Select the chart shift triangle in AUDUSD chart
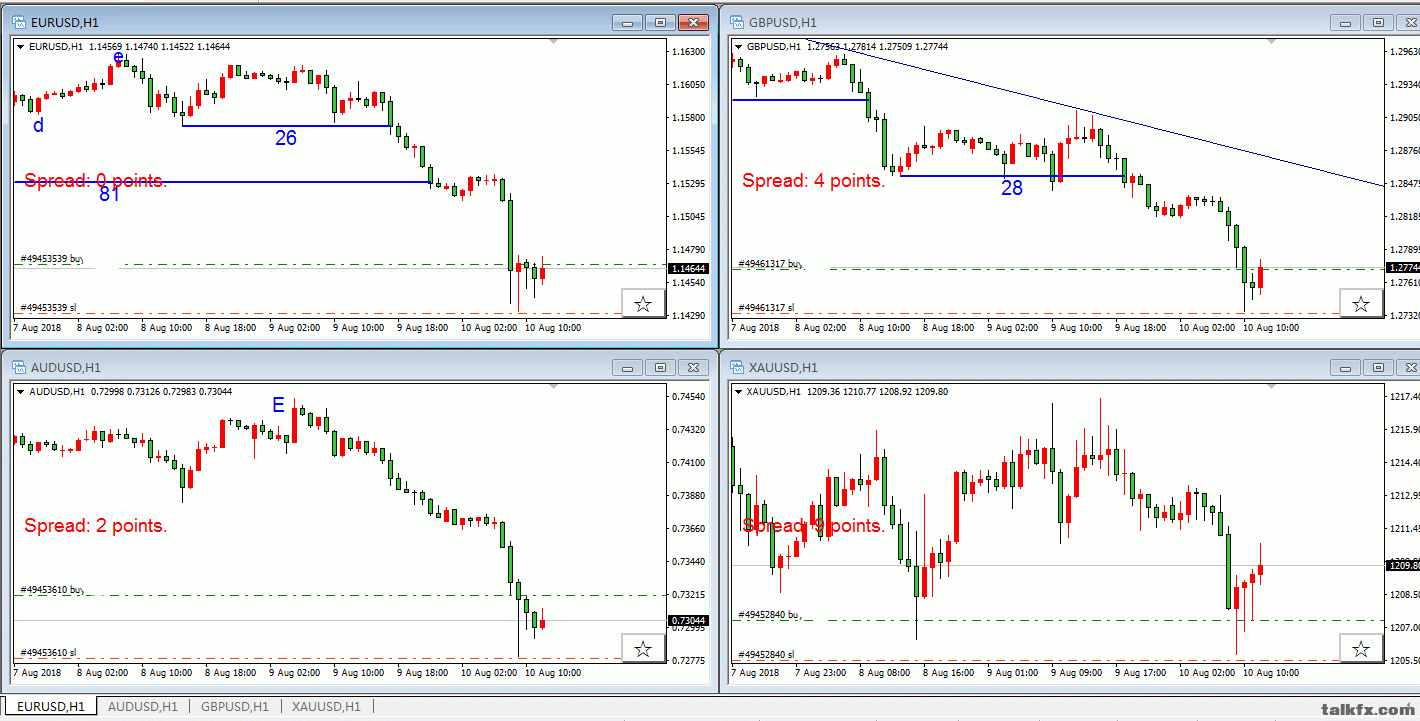 552,387
